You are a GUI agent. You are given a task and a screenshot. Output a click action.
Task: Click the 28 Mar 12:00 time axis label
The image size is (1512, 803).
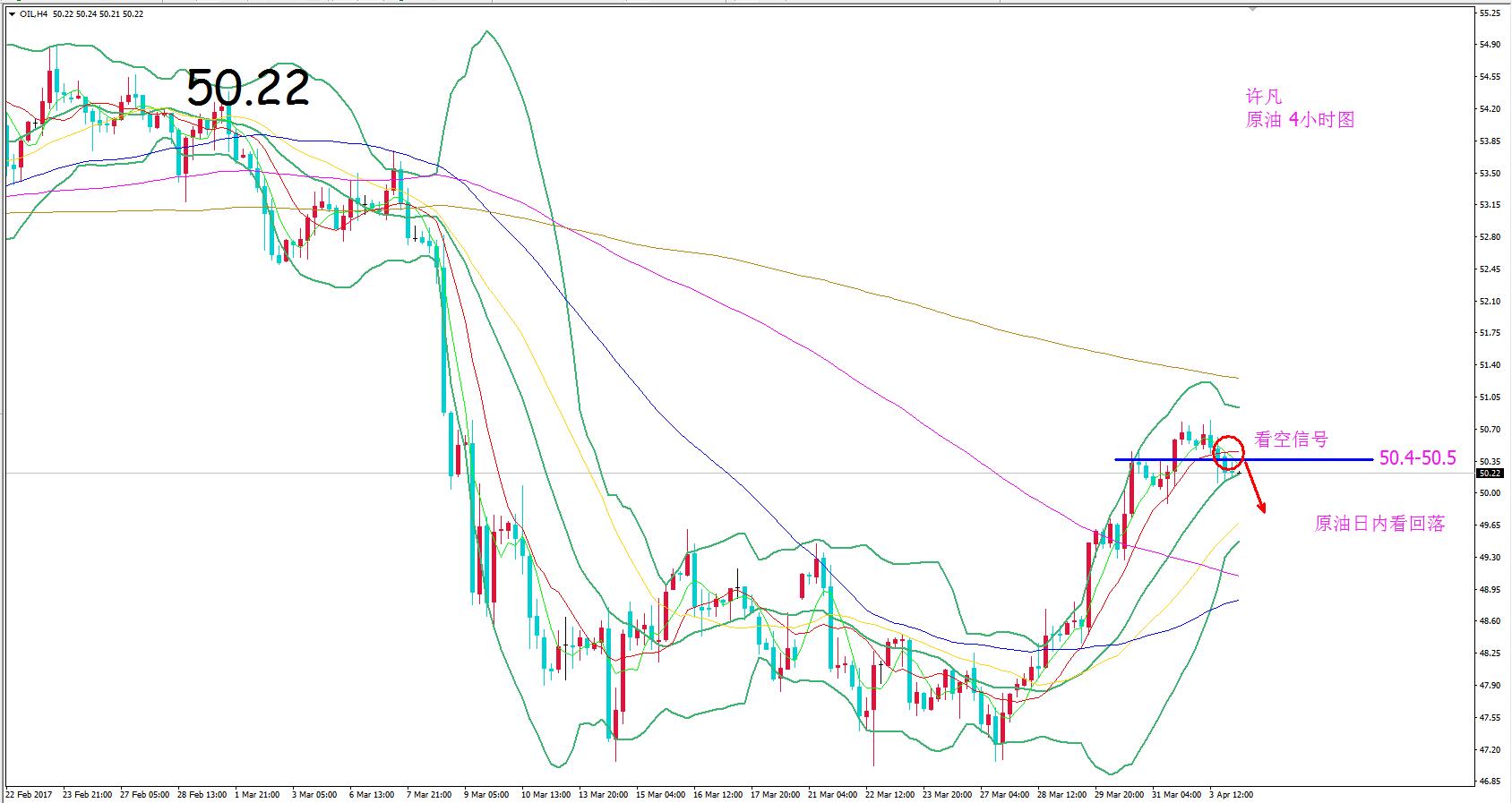1061,795
